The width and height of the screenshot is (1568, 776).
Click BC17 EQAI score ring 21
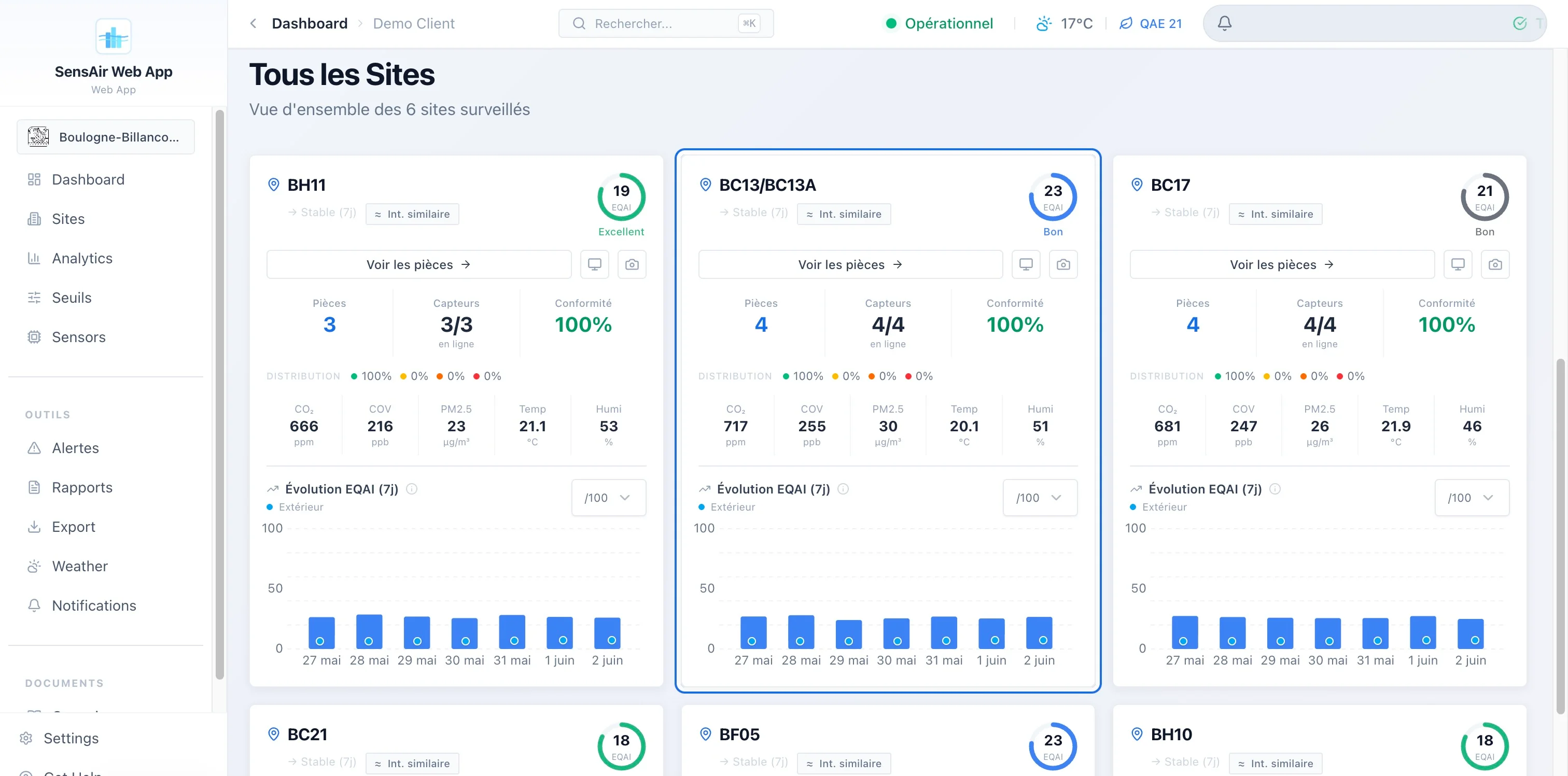click(1484, 196)
